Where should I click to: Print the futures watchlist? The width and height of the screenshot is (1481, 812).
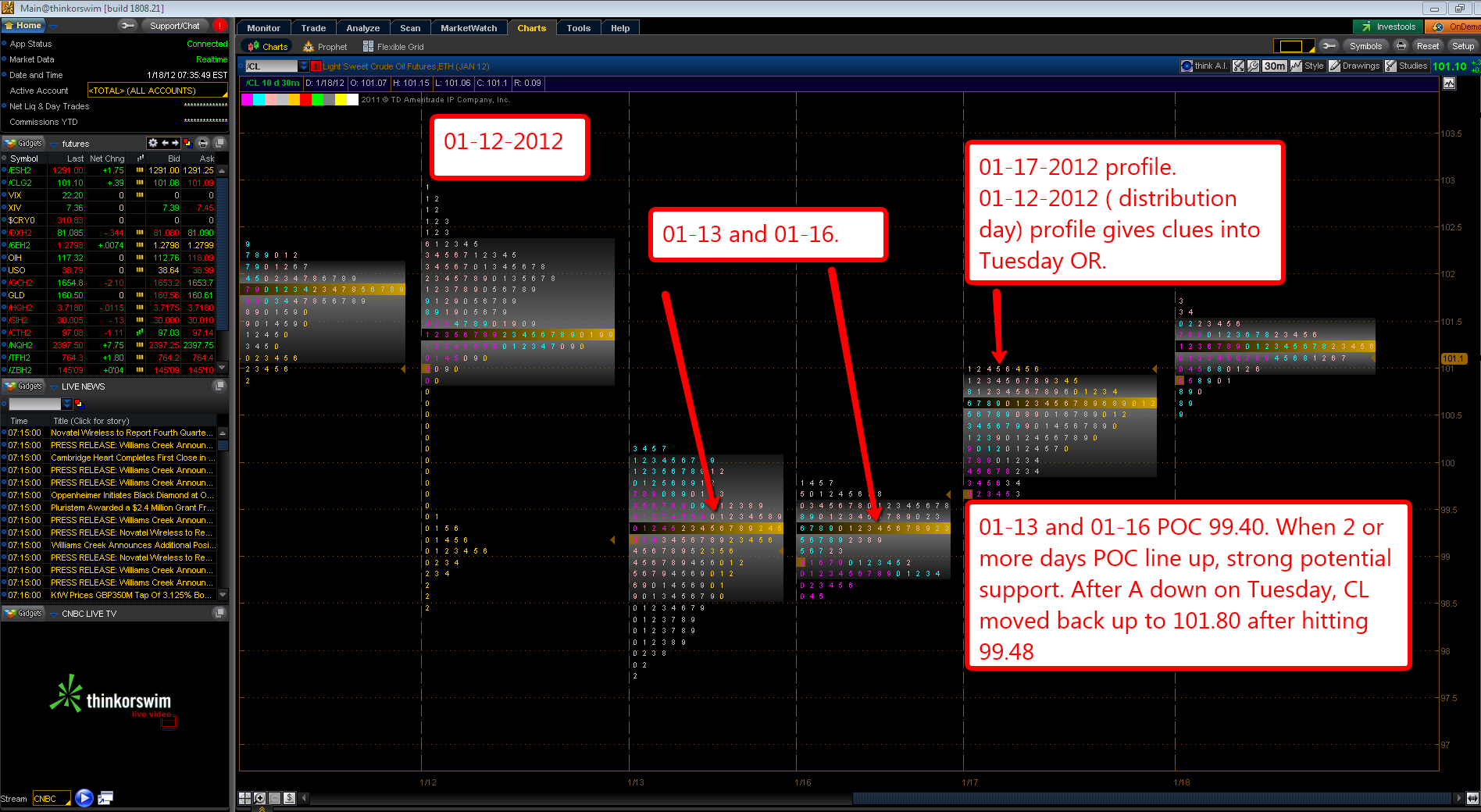tap(203, 143)
